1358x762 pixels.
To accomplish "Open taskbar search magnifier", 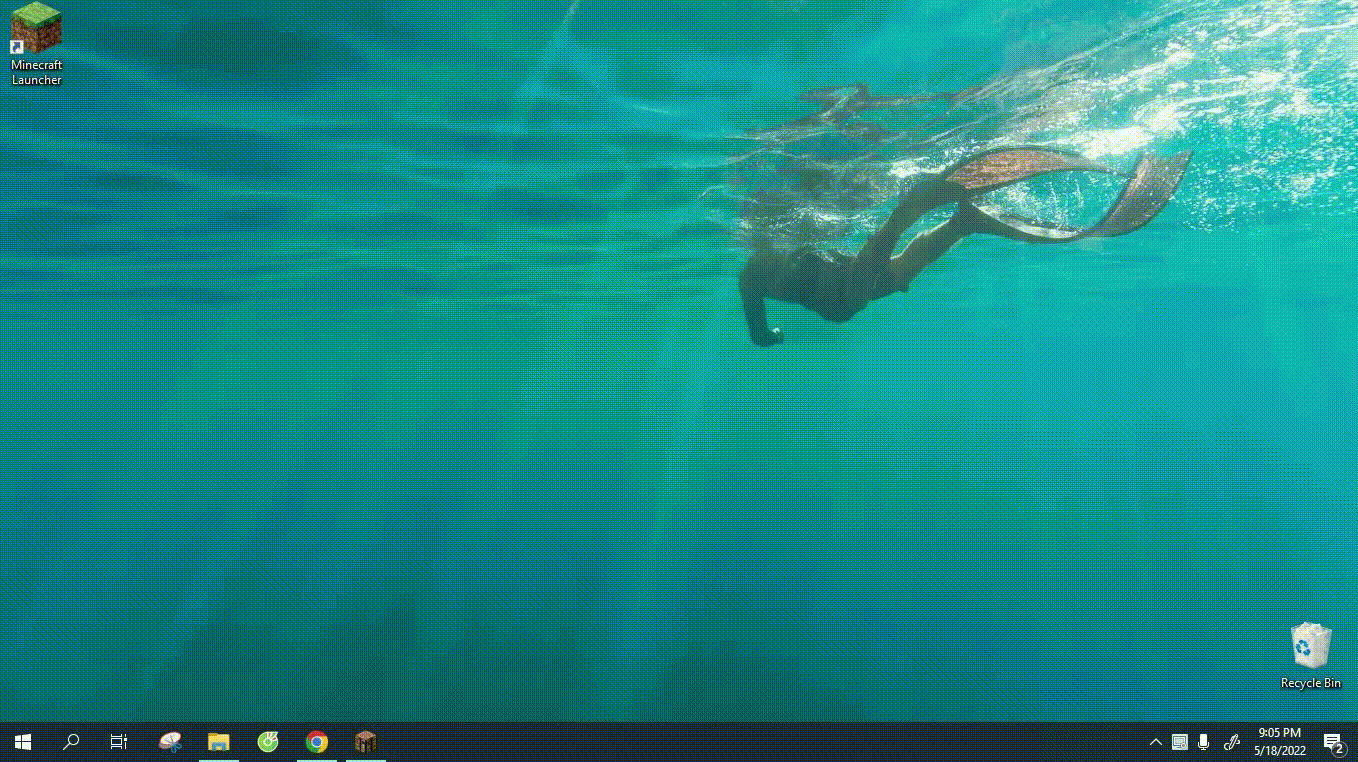I will coord(71,742).
